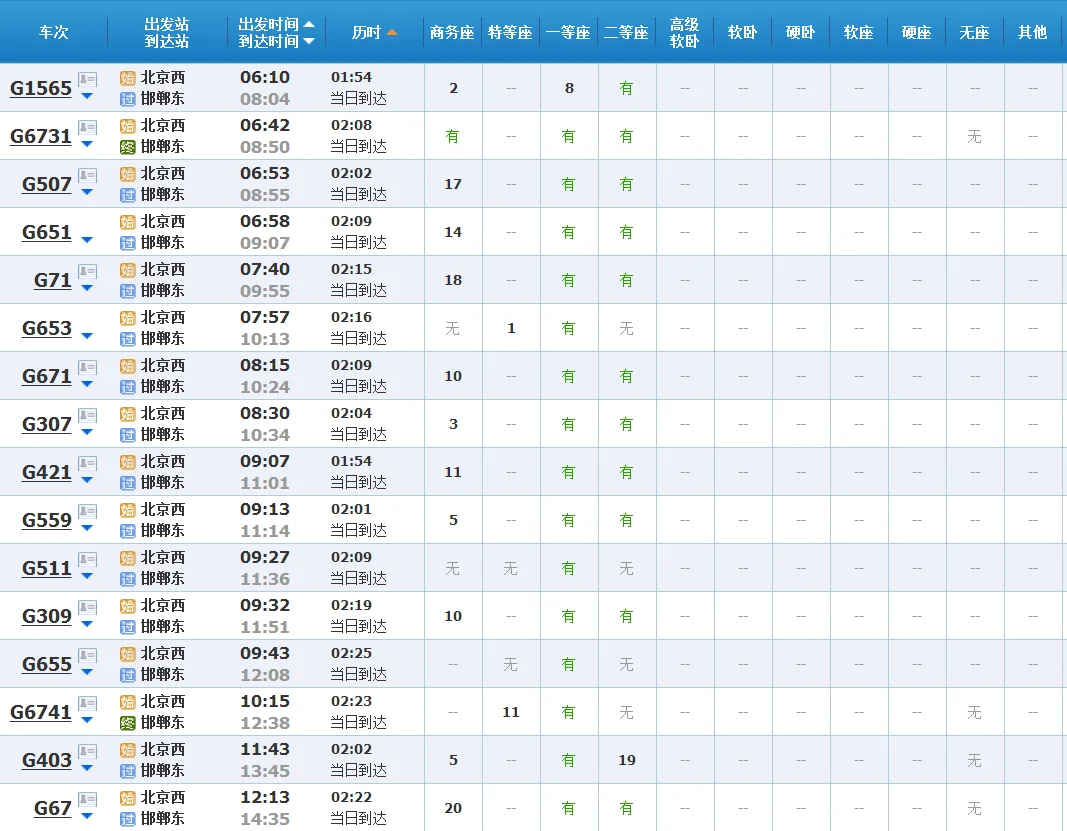Open the G1565 train number link
Screen dimensions: 1067x831
coord(41,88)
